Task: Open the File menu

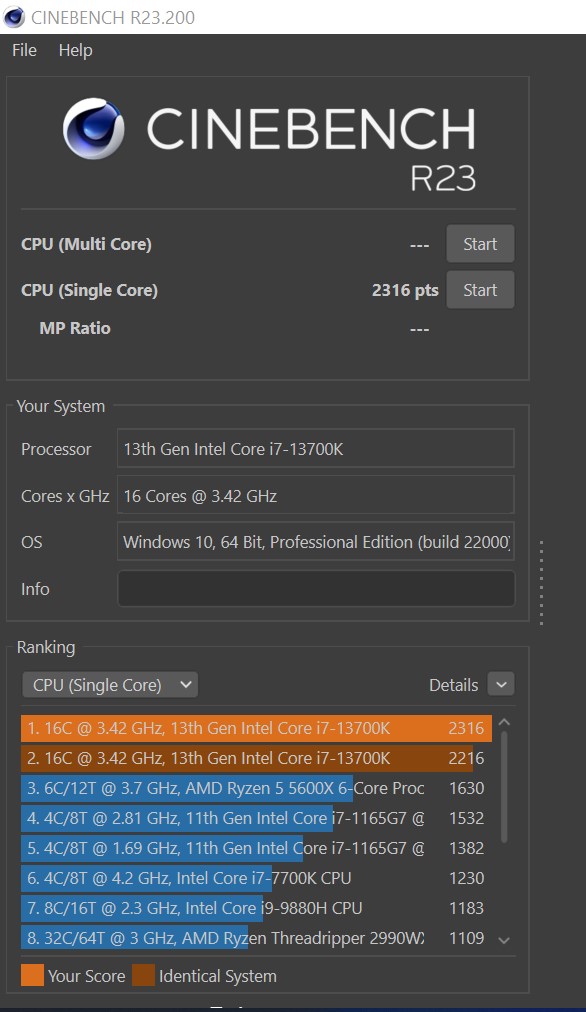Action: (x=25, y=50)
